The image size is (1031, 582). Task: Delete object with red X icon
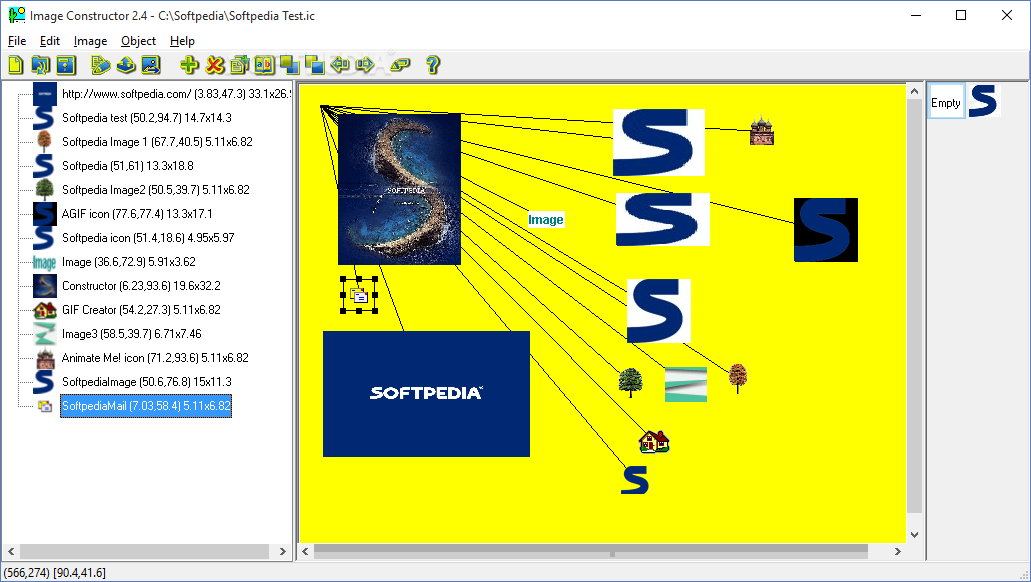pos(214,64)
